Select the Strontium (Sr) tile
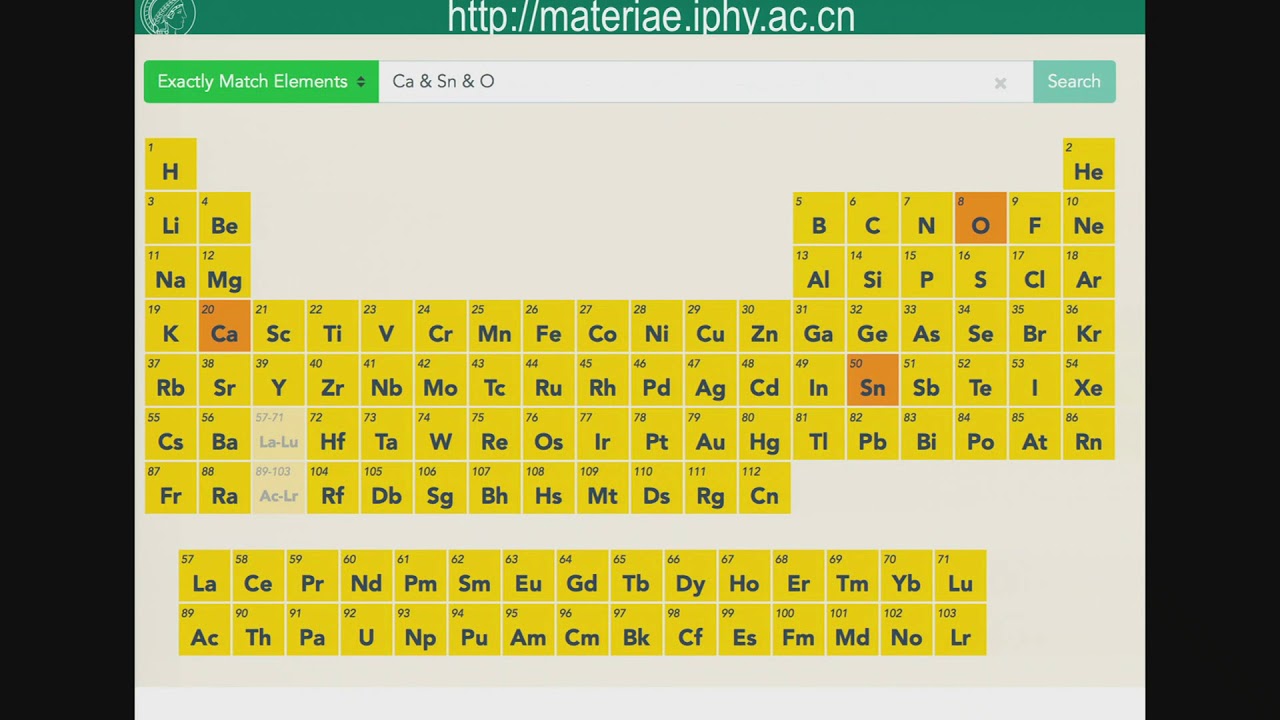1280x720 pixels. click(225, 380)
